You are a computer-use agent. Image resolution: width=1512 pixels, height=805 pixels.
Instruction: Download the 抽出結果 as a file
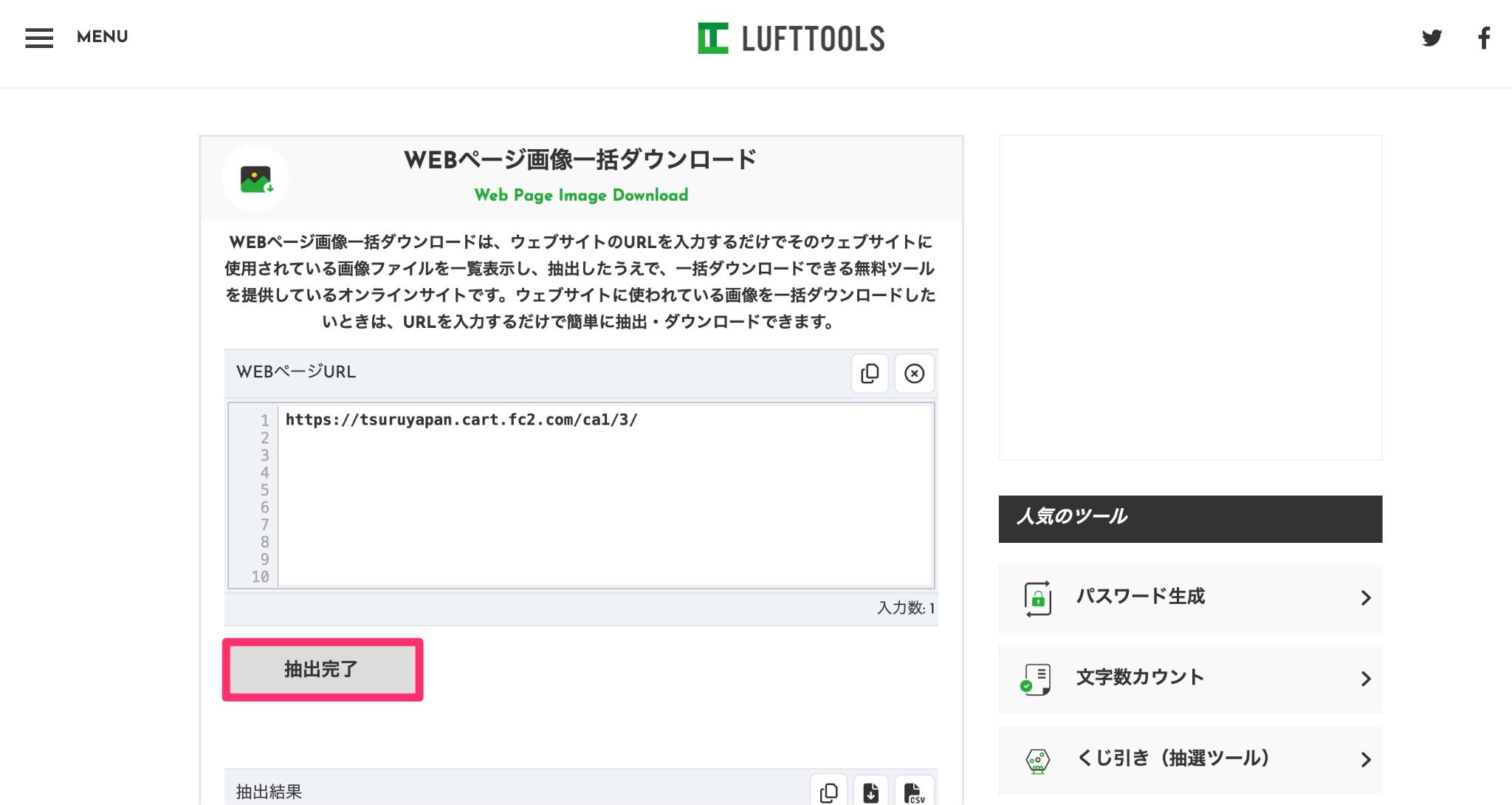coord(871,792)
